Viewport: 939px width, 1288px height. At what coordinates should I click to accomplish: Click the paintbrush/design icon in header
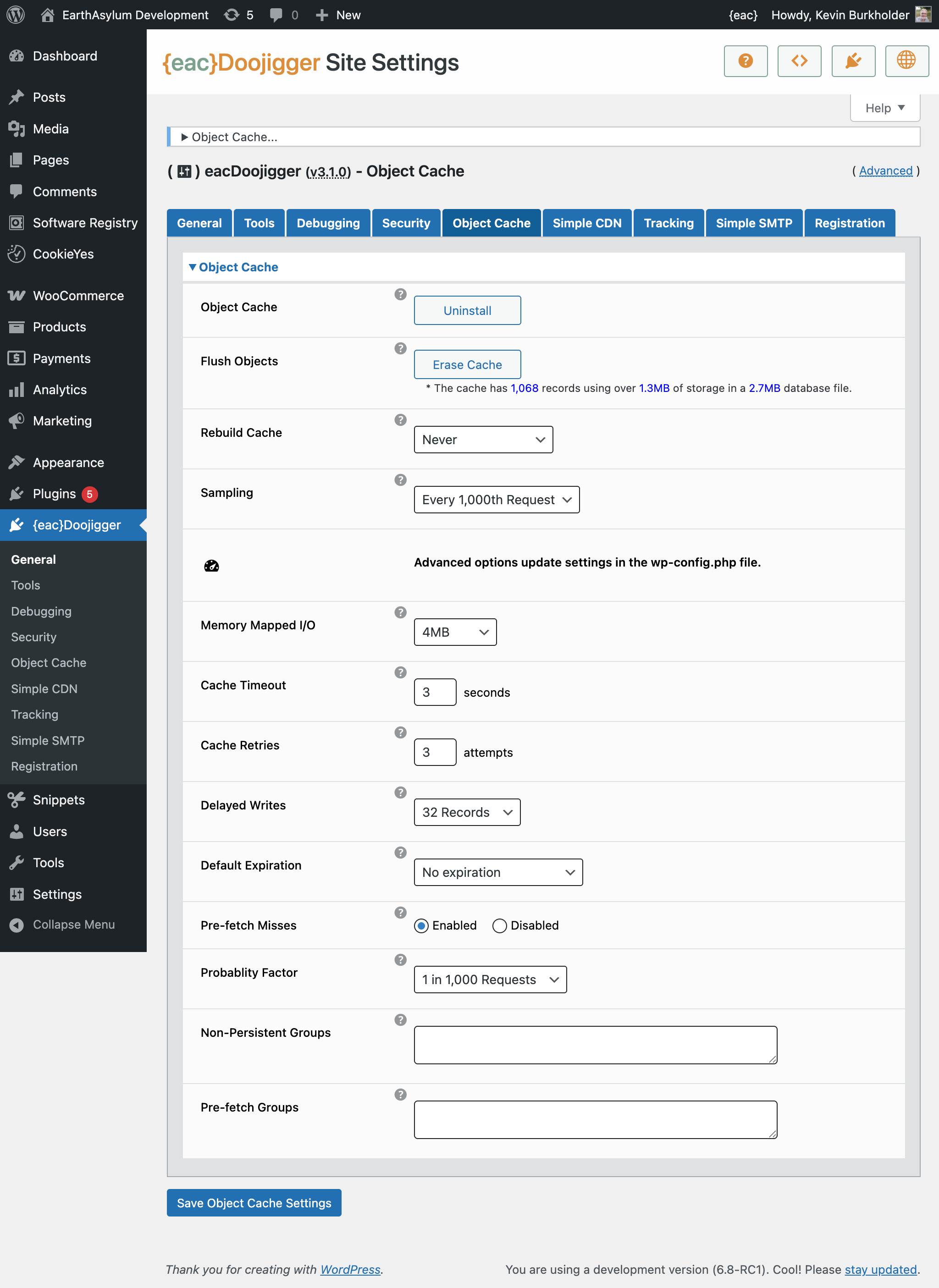(852, 62)
